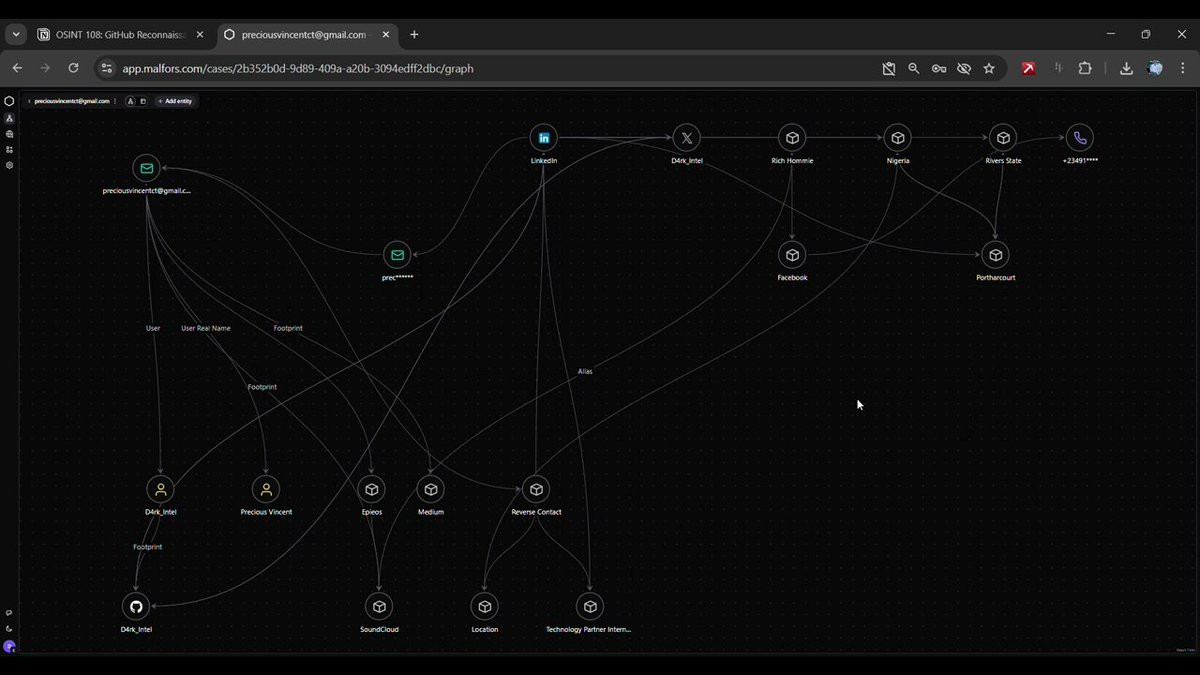Open the globe sidebar icon
1200x675 pixels.
9,134
